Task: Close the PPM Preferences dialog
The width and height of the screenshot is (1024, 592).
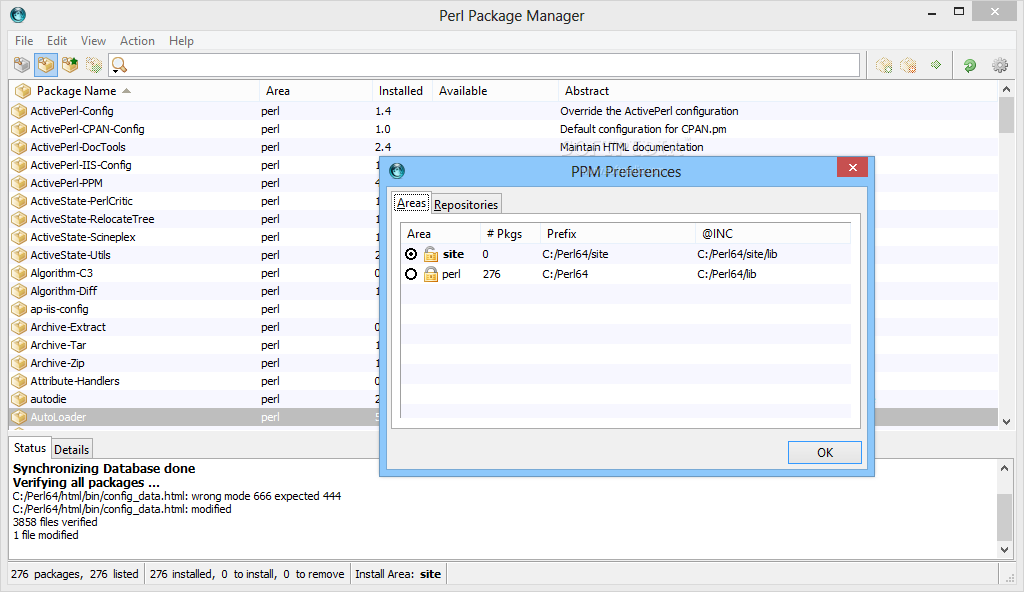Action: click(x=852, y=167)
